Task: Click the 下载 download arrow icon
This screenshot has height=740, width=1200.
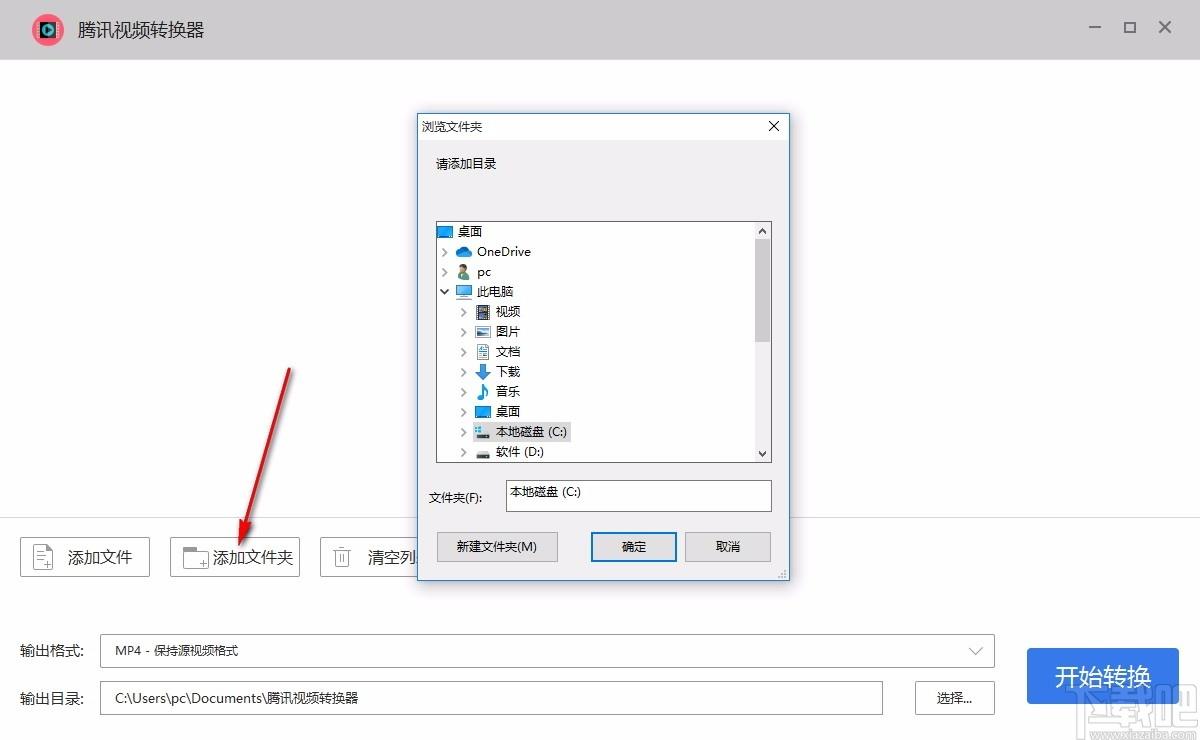Action: (x=483, y=372)
